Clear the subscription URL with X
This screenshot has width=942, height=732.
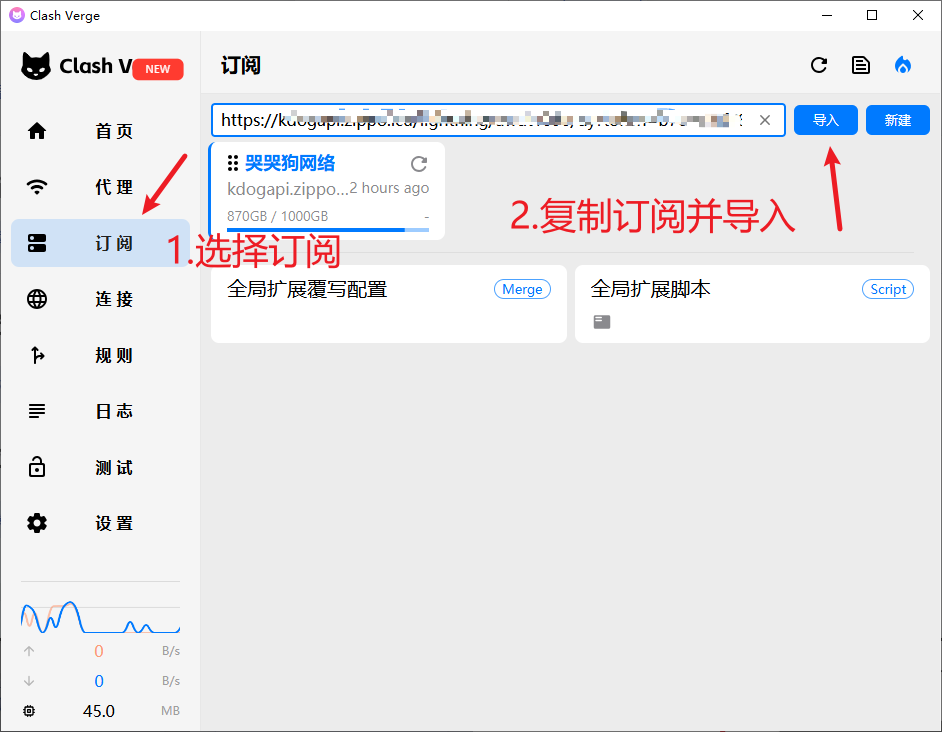[x=765, y=120]
